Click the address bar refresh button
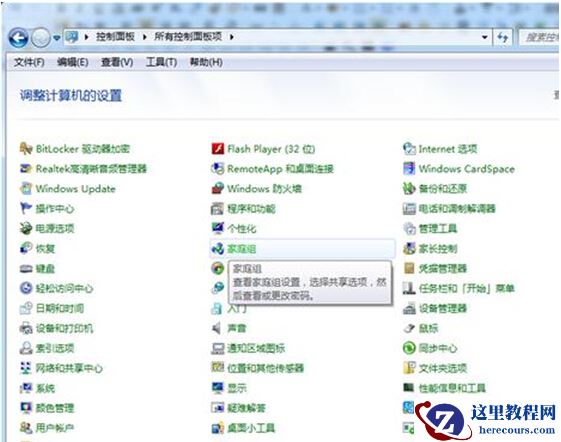561x442 pixels. pos(503,37)
